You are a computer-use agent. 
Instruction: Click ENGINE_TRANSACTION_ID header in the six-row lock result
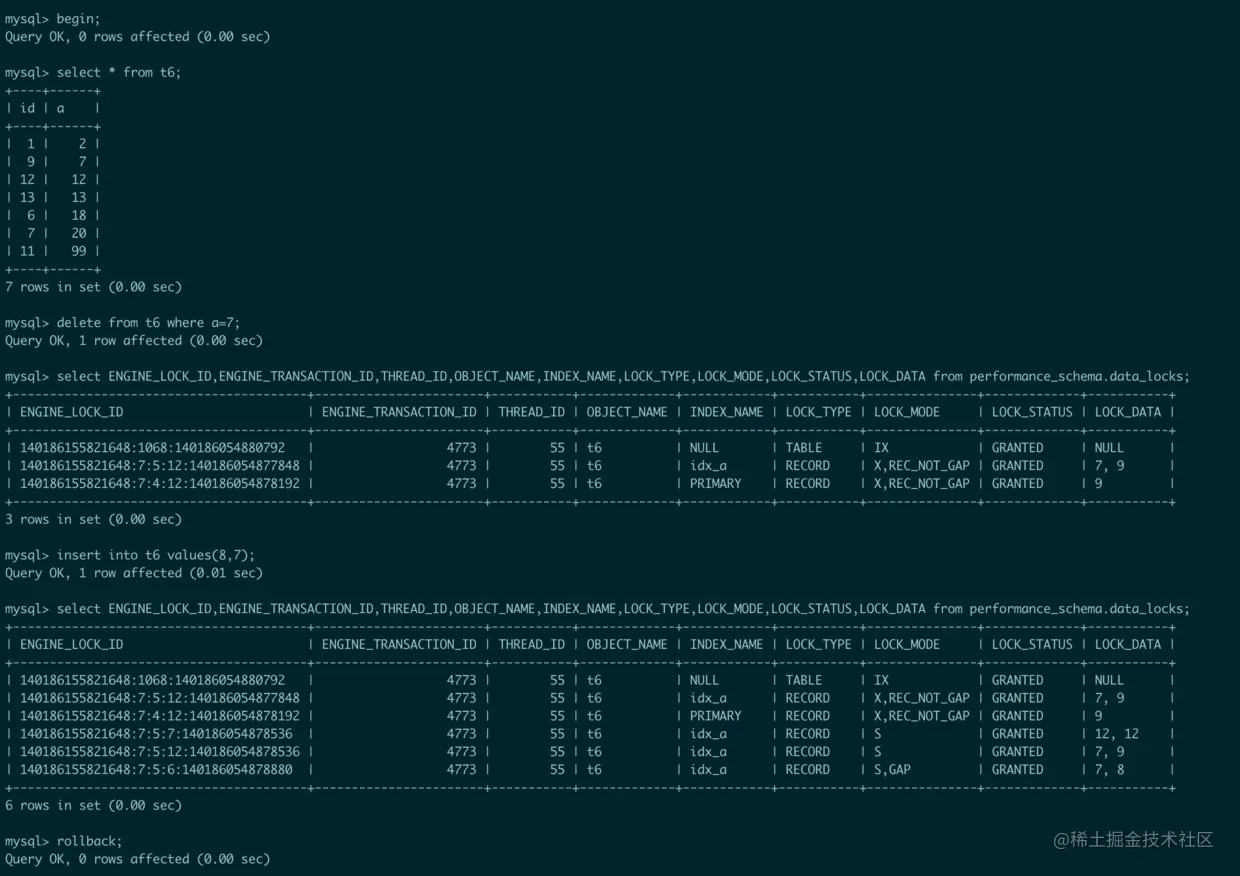[399, 645]
